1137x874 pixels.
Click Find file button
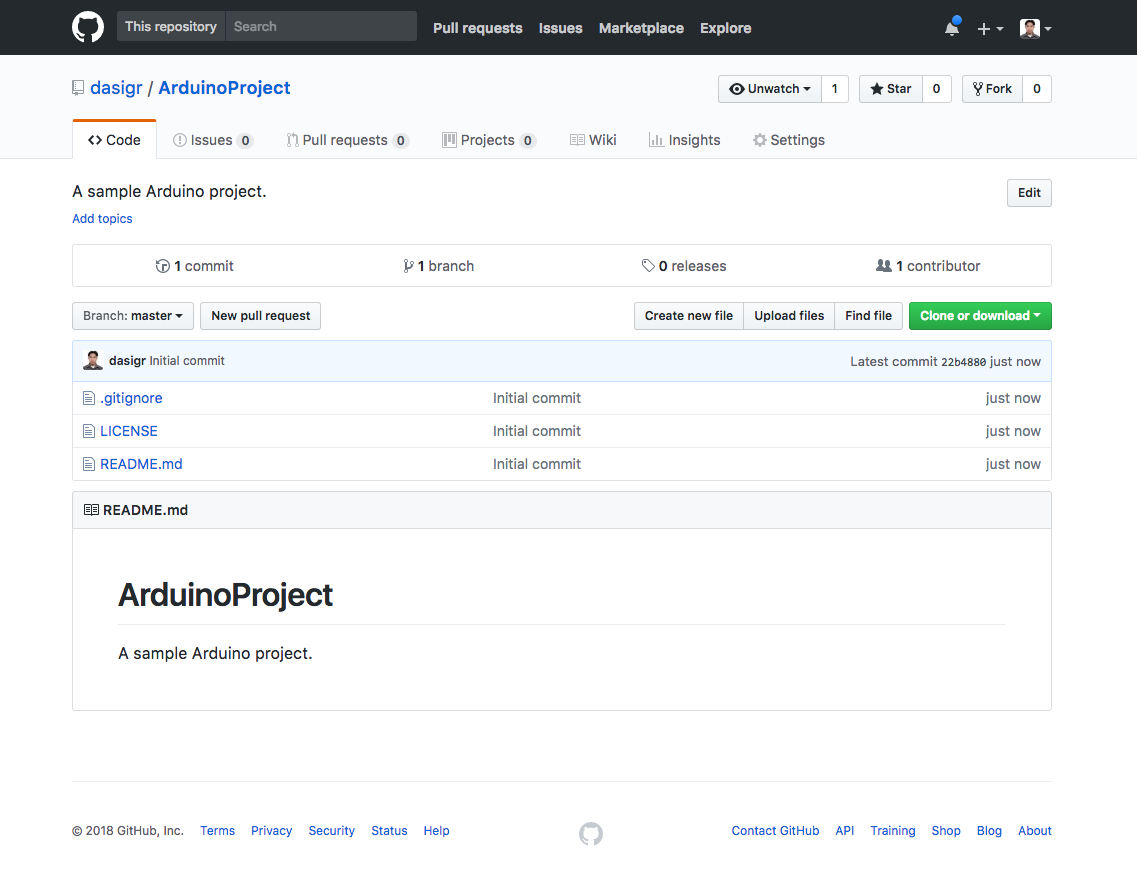(869, 316)
